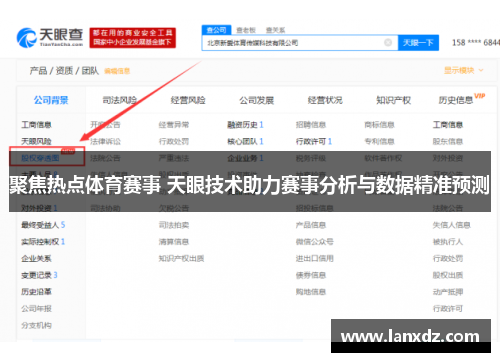The image size is (500, 362).
Task: Open the 知识产权出质 entry
Action: coord(181,258)
